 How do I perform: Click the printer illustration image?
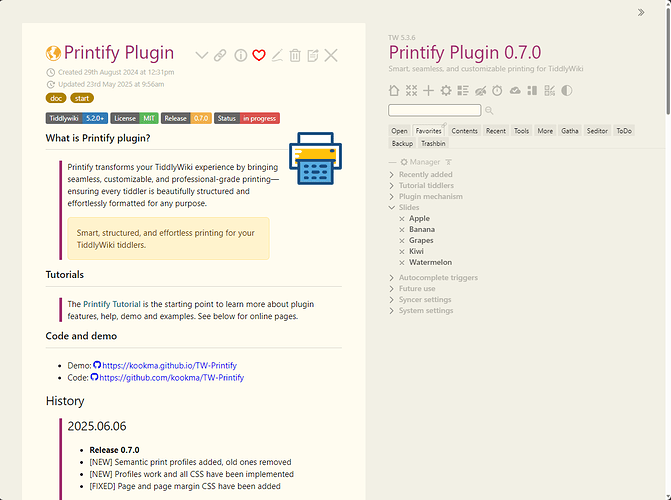tap(315, 158)
